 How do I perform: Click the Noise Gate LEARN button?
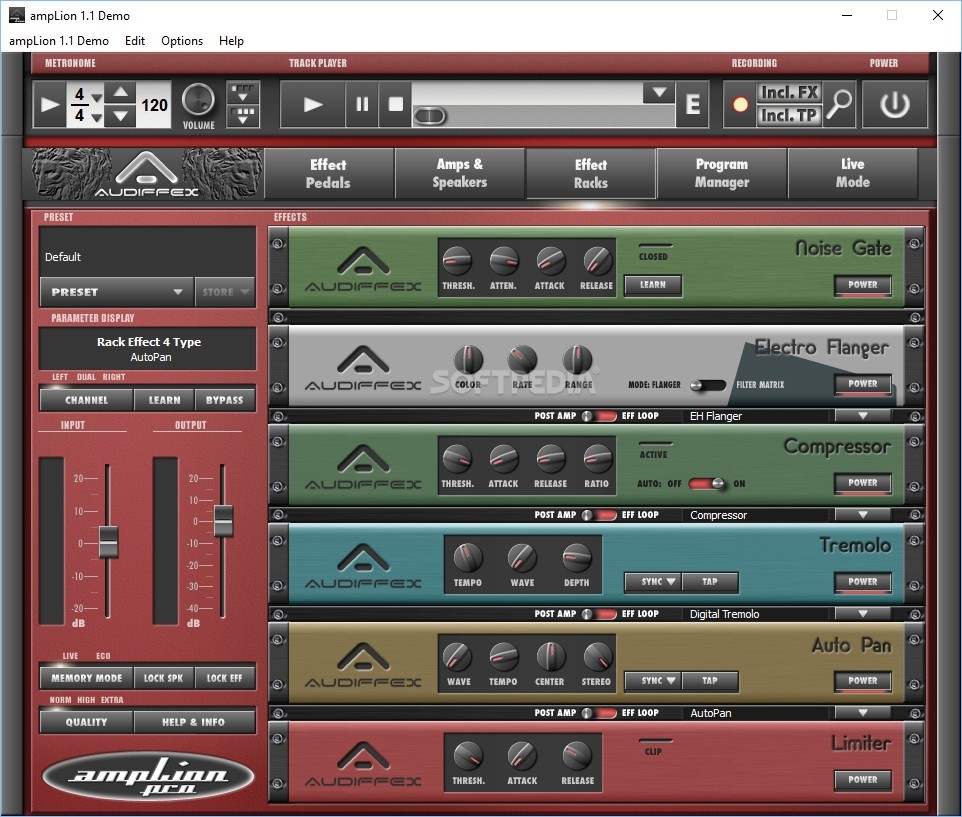(653, 285)
